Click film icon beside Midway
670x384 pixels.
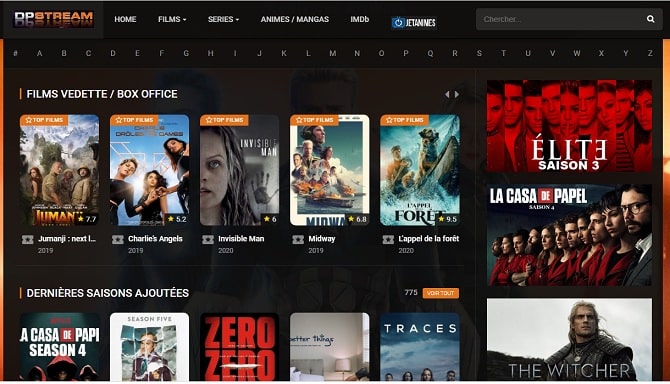tap(298, 239)
